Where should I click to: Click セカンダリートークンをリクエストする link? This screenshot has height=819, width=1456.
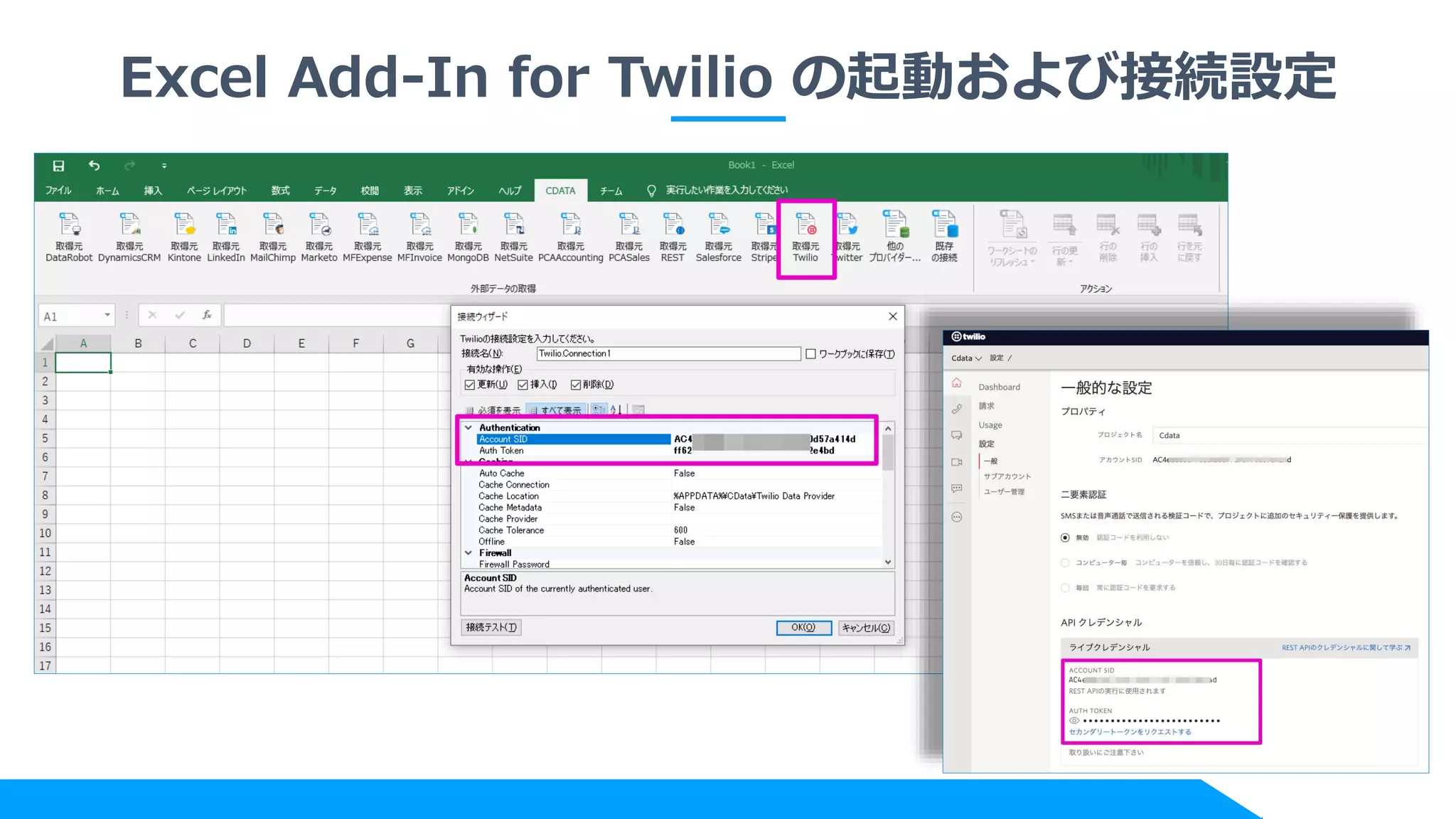1130,732
